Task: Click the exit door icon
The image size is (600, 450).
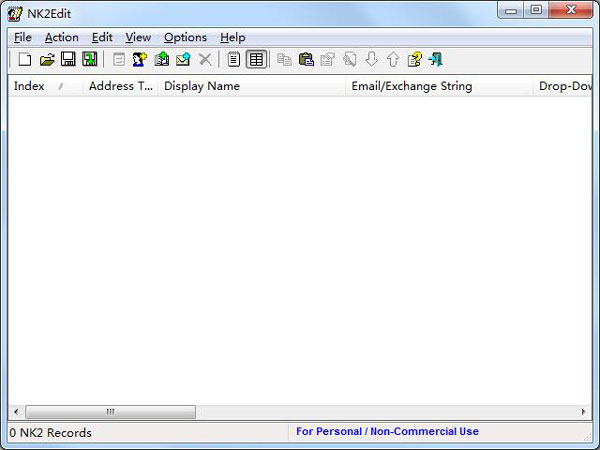Action: pyautogui.click(x=436, y=60)
